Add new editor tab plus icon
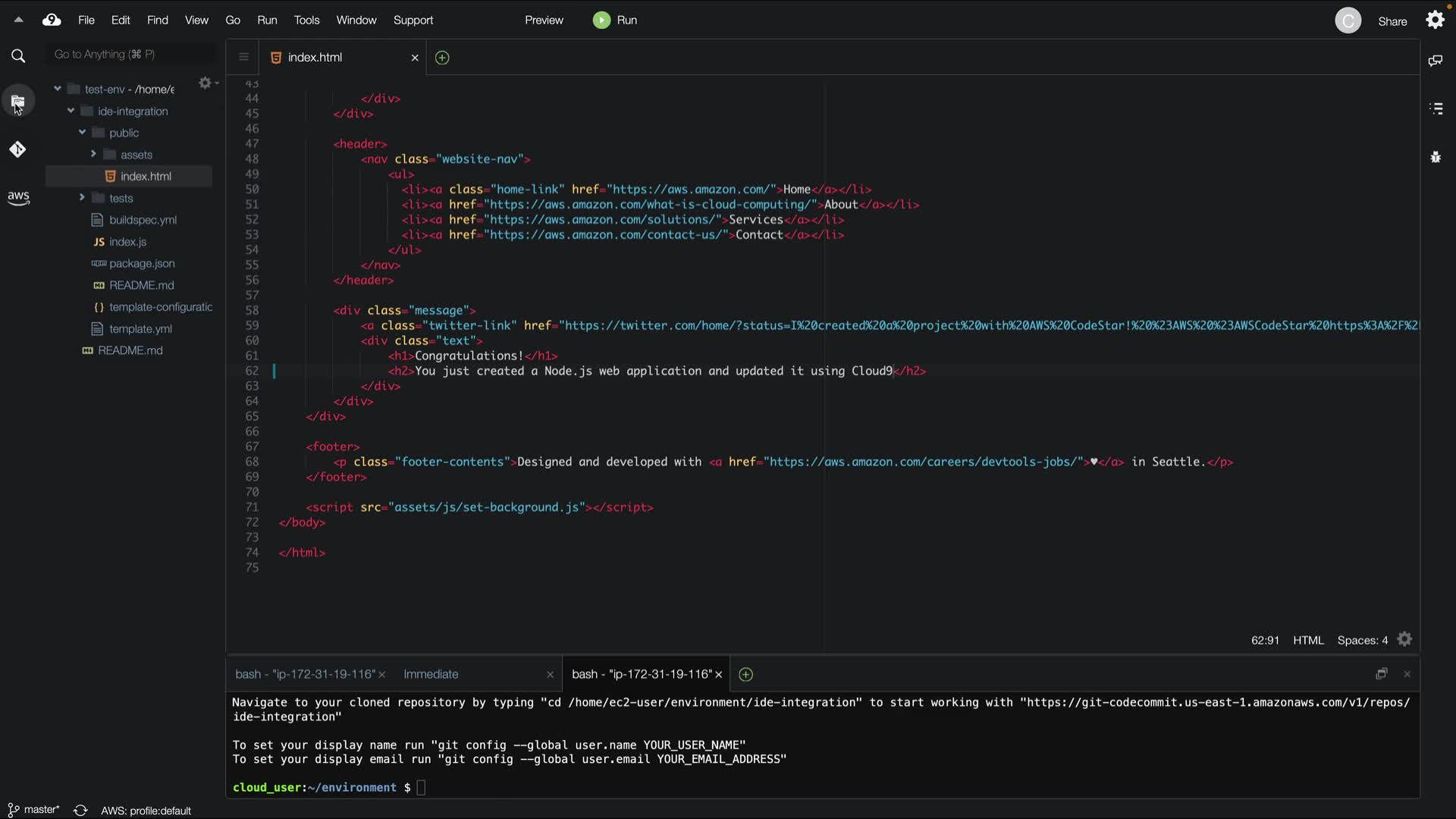The height and width of the screenshot is (819, 1456). (442, 58)
